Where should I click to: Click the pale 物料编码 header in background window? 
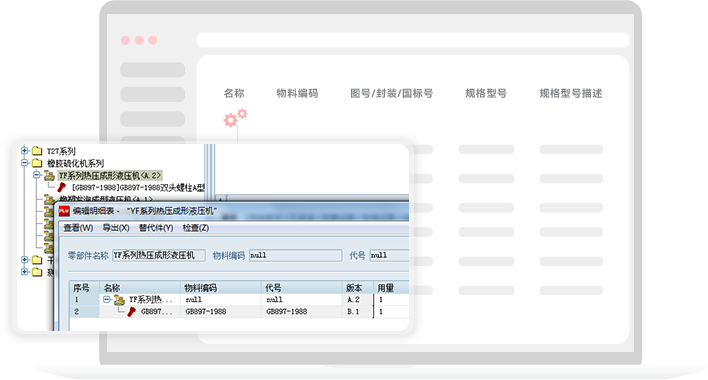[298, 93]
